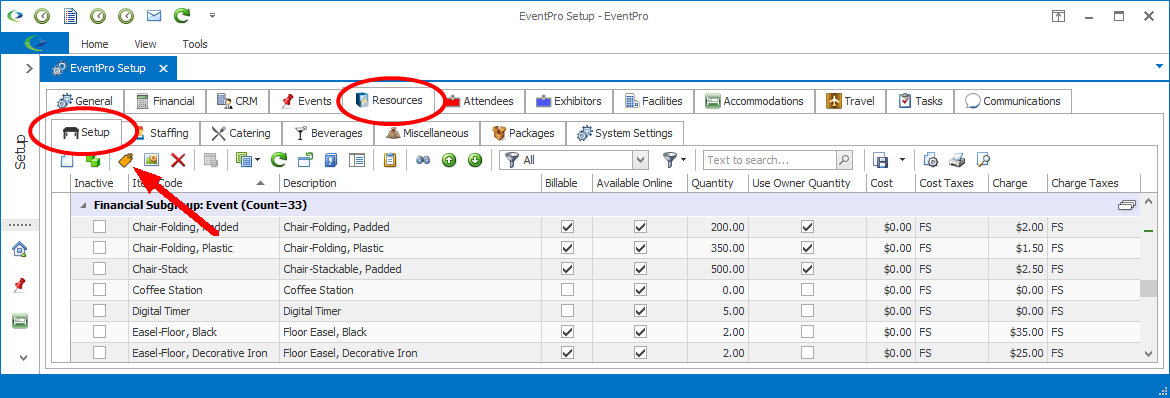Open the funnel filter dropdown arrow
Viewport: 1170px width, 398px height.
683,160
